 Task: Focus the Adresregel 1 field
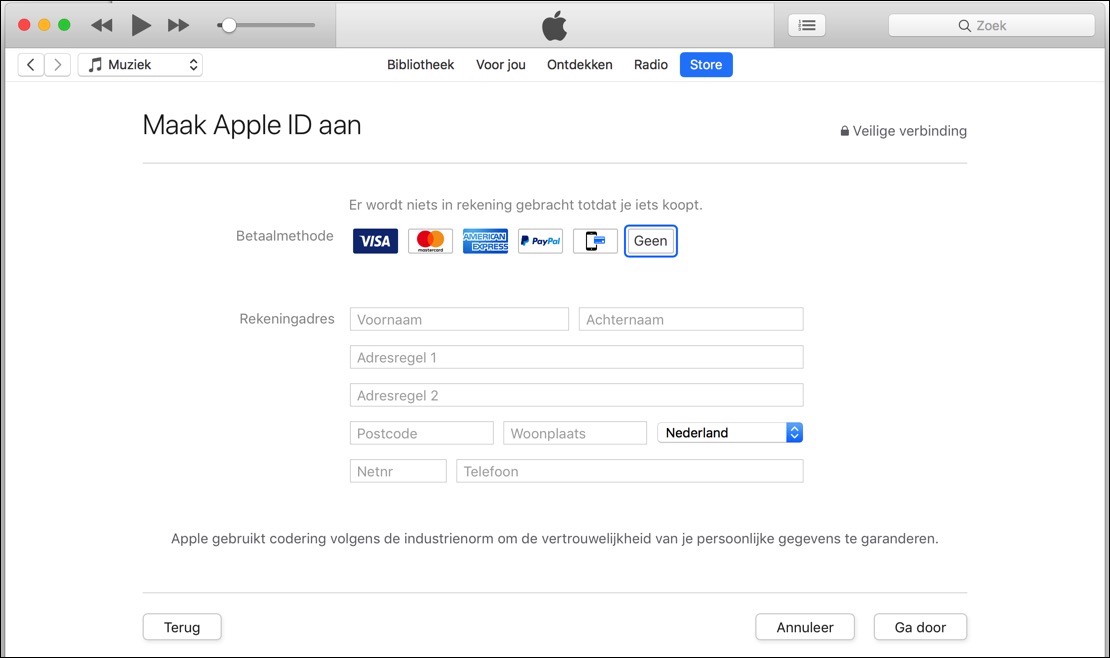point(576,357)
